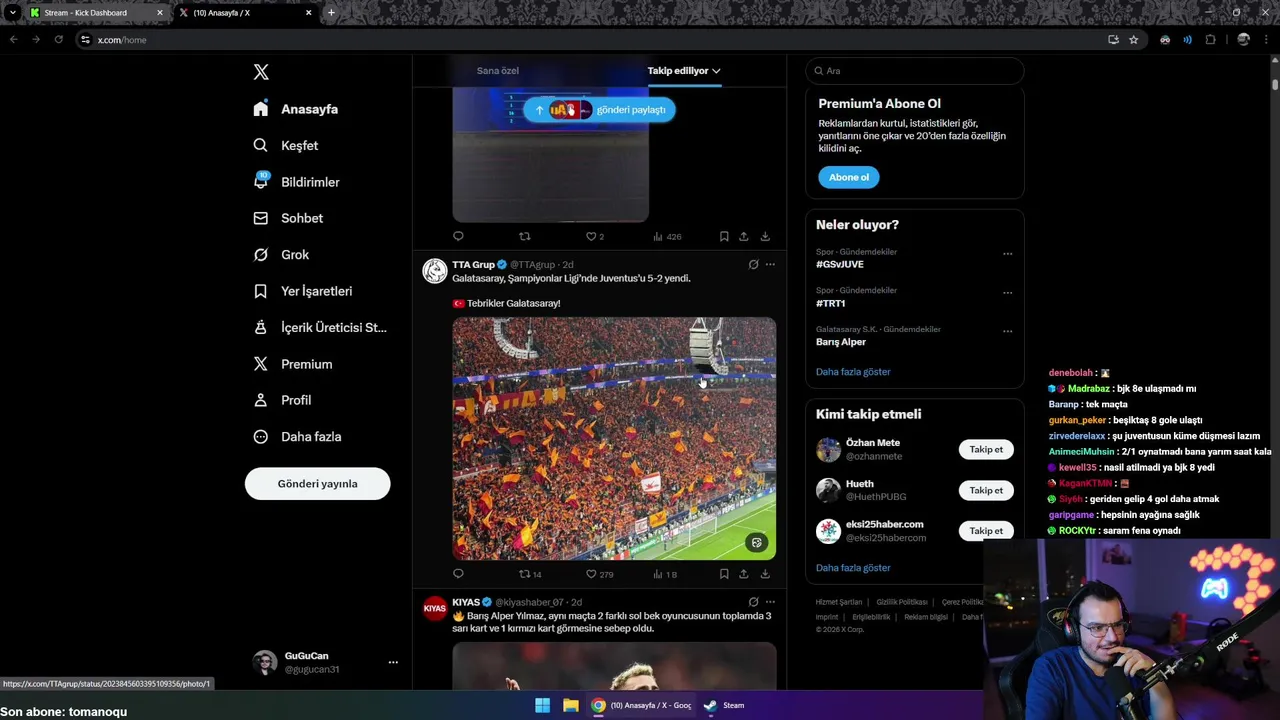This screenshot has width=1280, height=720.
Task: Click the image edit icon on stadium photo
Action: 757,543
